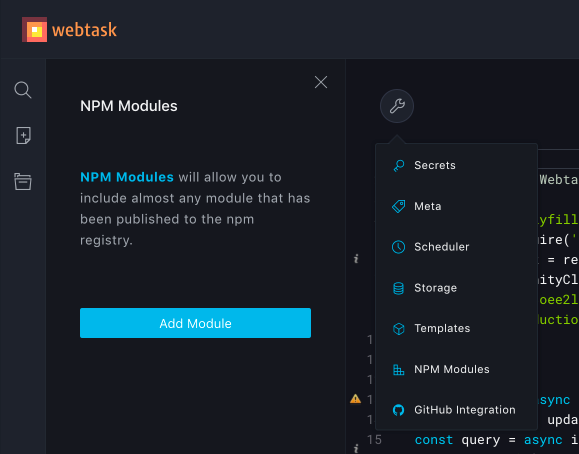Click the webtask logo icon
This screenshot has height=454, width=579.
pos(34,30)
